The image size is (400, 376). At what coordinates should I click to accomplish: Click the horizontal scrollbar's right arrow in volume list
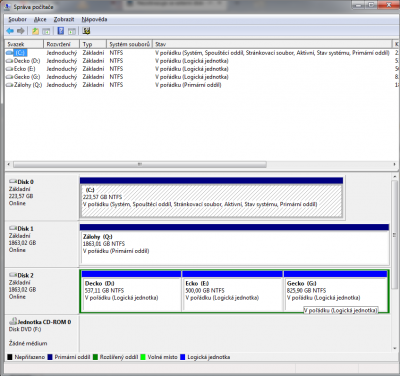click(x=395, y=164)
